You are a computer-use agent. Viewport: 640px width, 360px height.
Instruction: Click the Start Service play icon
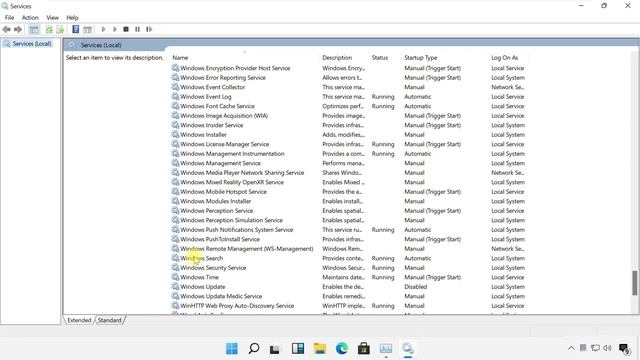pyautogui.click(x=103, y=29)
